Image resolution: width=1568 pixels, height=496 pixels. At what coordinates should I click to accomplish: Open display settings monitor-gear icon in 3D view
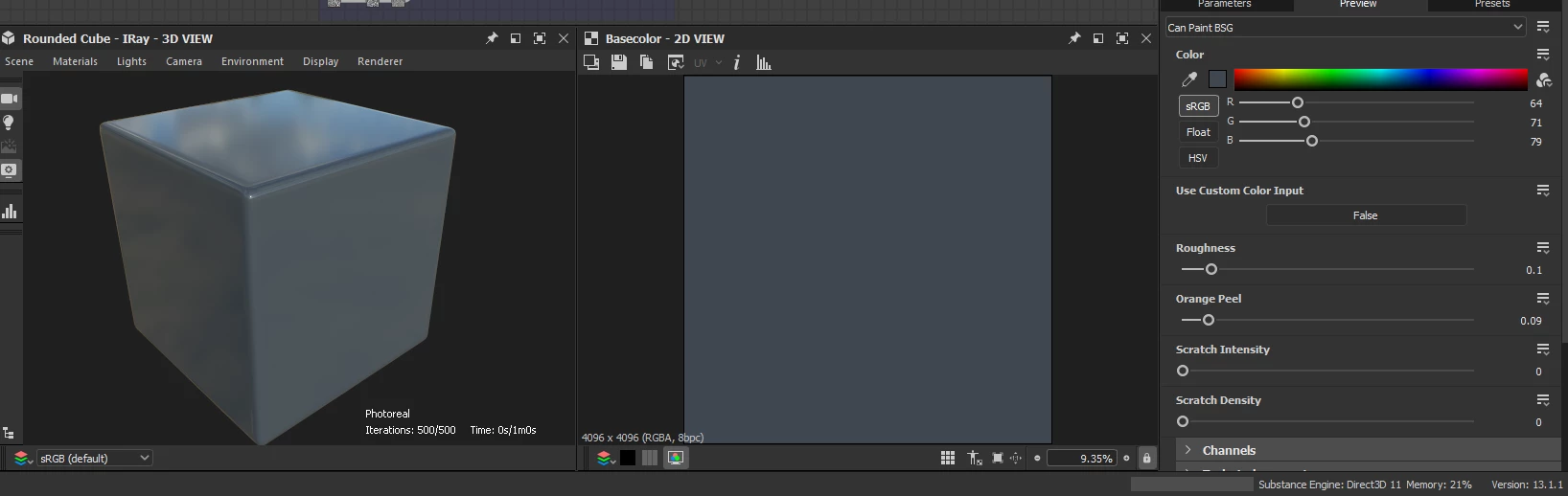9,170
